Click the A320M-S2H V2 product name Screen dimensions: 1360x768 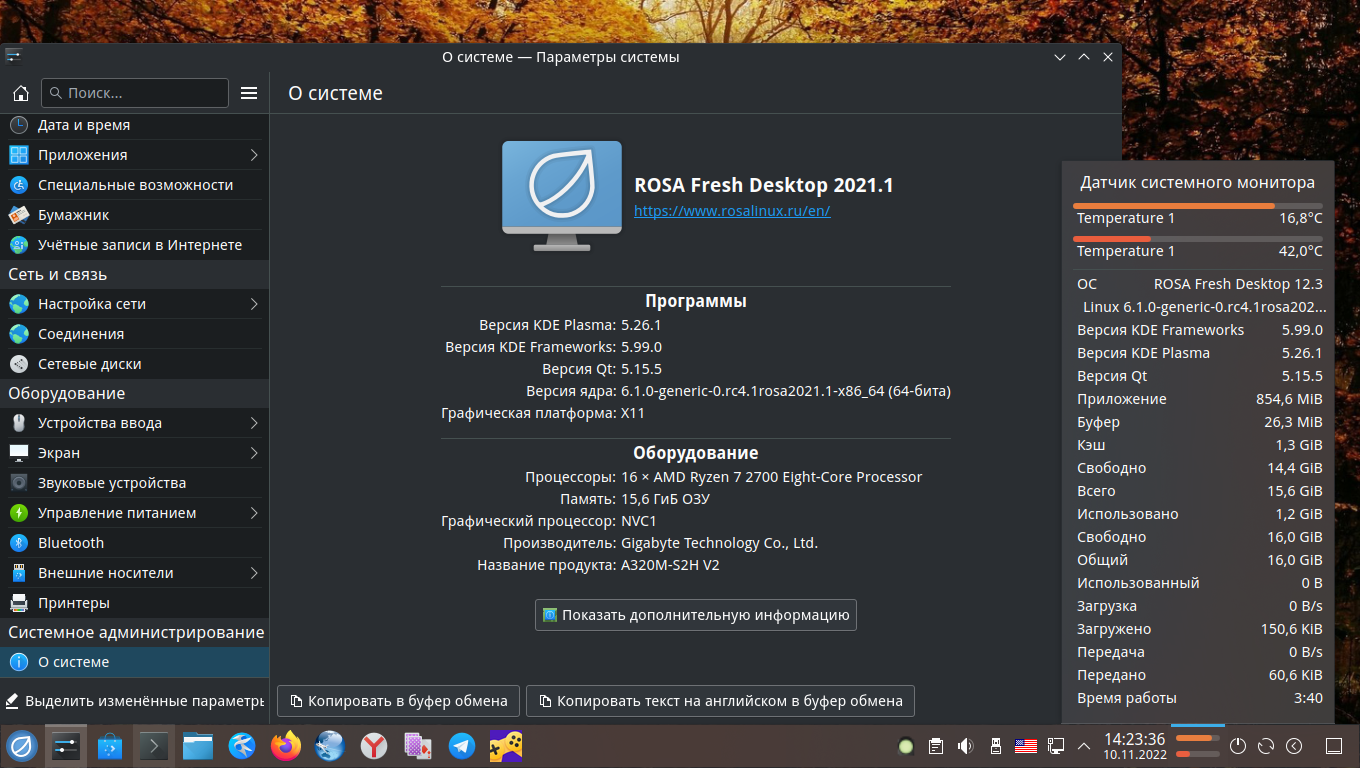(x=670, y=565)
